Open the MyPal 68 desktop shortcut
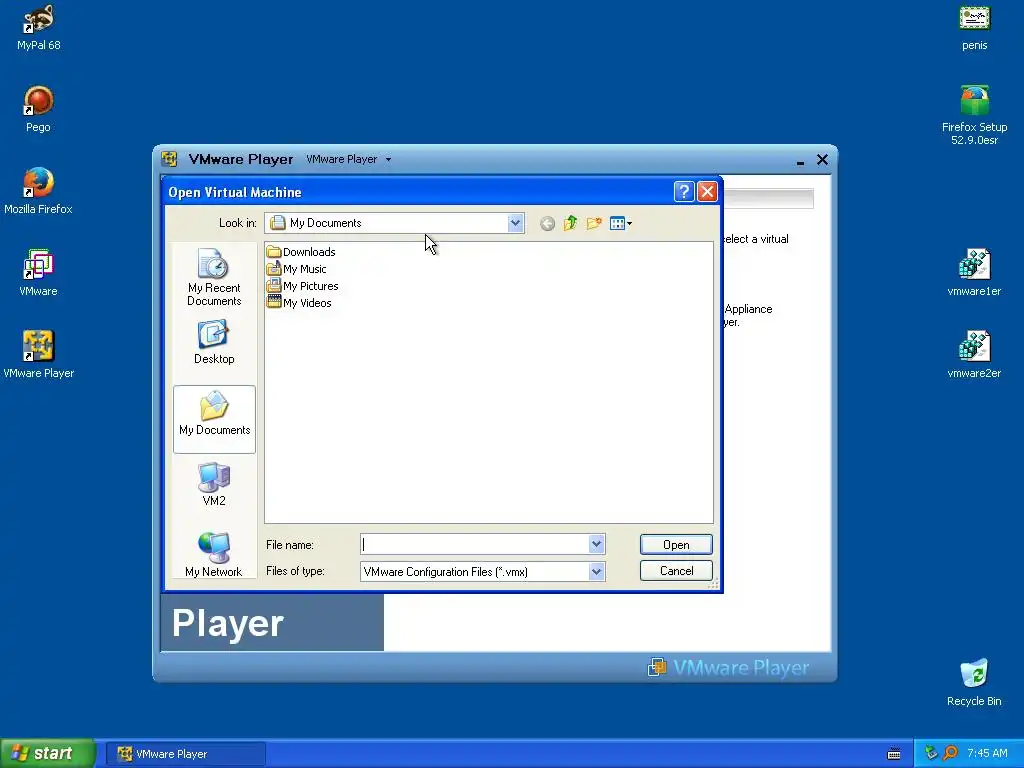This screenshot has height=768, width=1024. coord(39,27)
